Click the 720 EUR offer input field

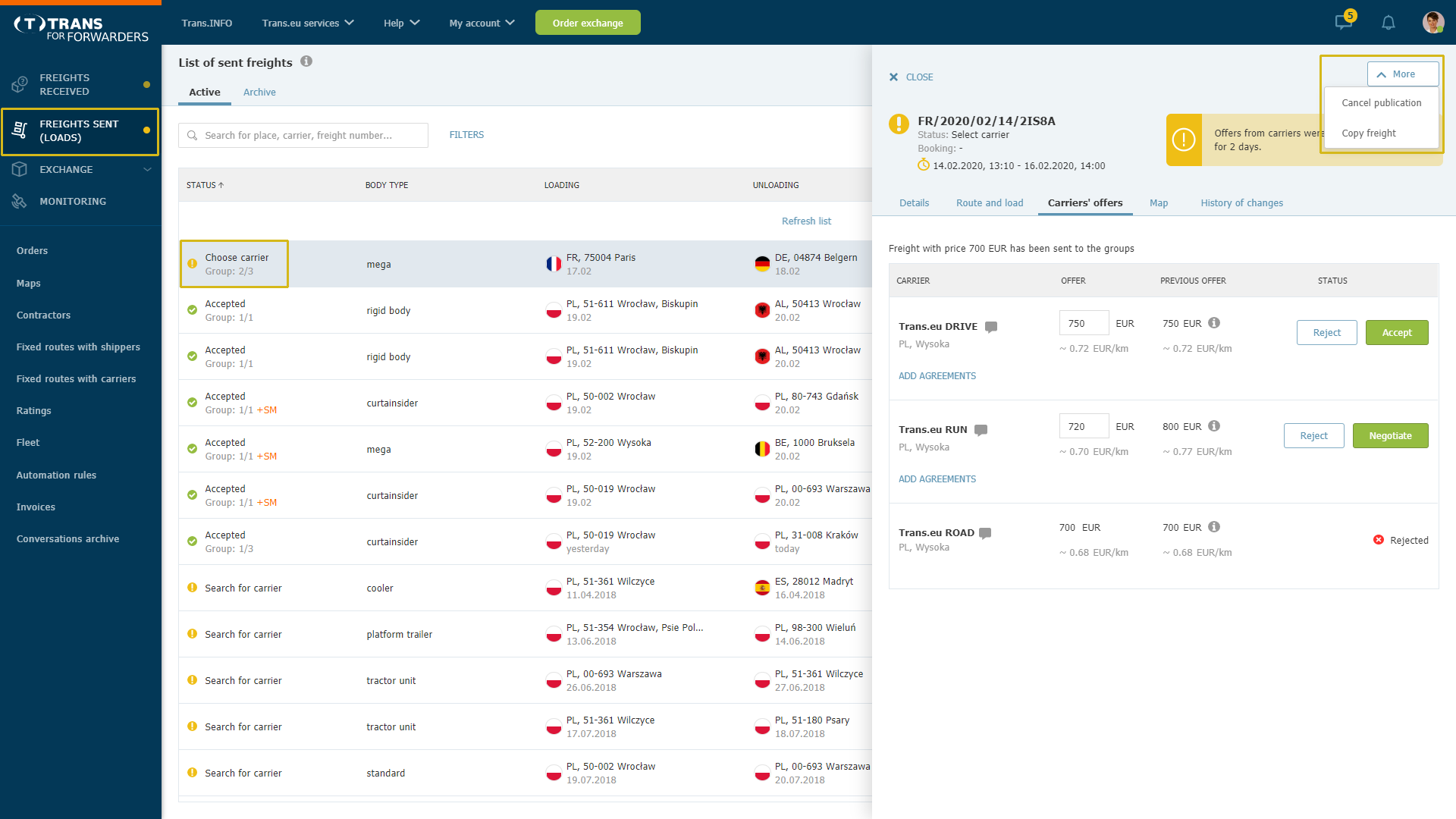click(x=1084, y=426)
